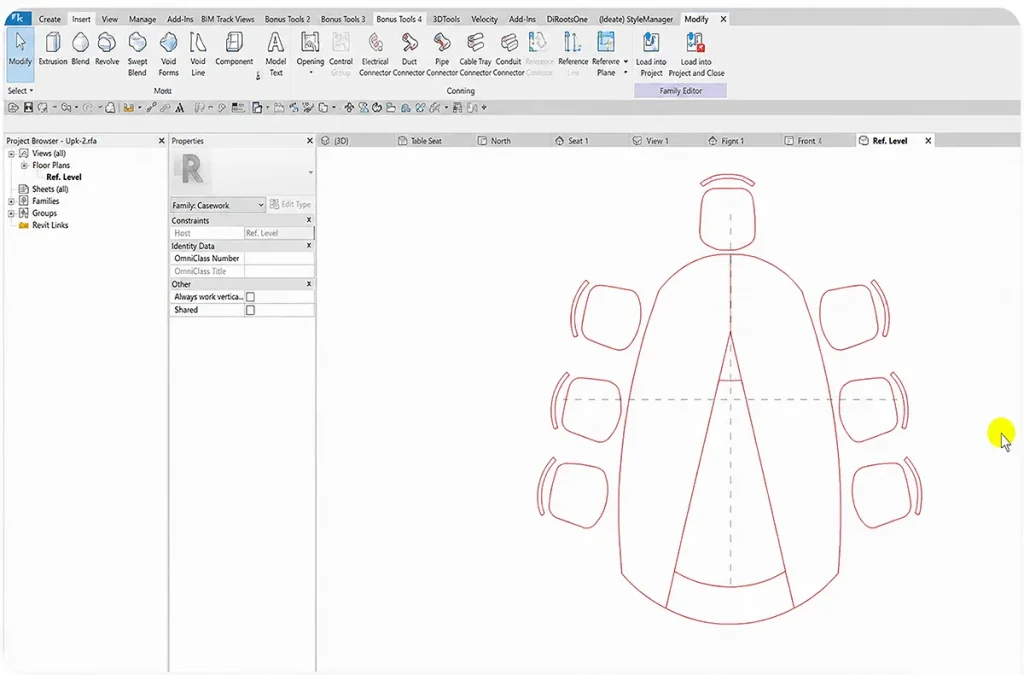Click Load into Project

[651, 54]
